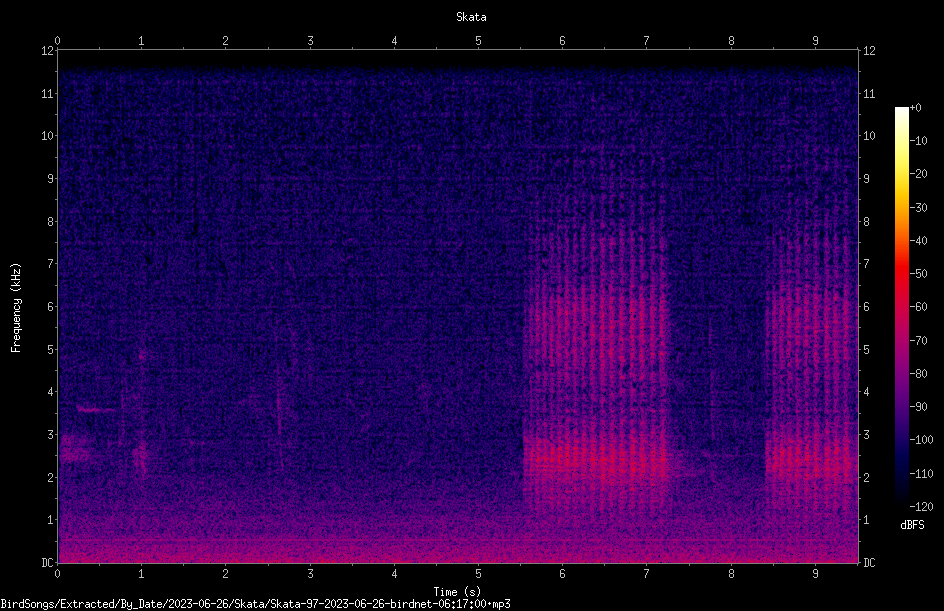
Task: Click the "3" tick on the bottom time axis
Action: click(x=310, y=574)
